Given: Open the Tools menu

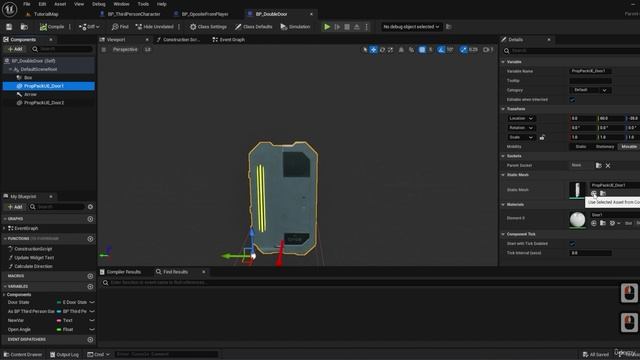Looking at the screenshot, I should pyautogui.click(x=143, y=4).
